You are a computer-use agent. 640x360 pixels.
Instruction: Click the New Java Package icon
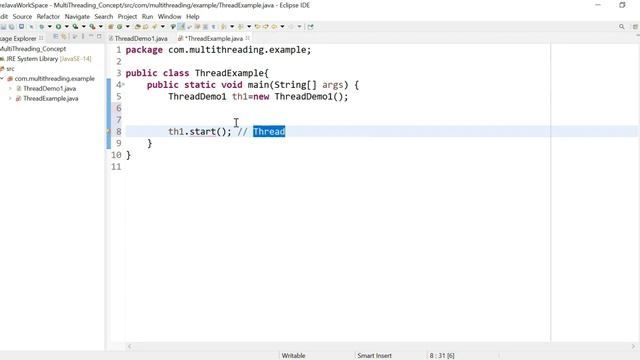[111, 27]
